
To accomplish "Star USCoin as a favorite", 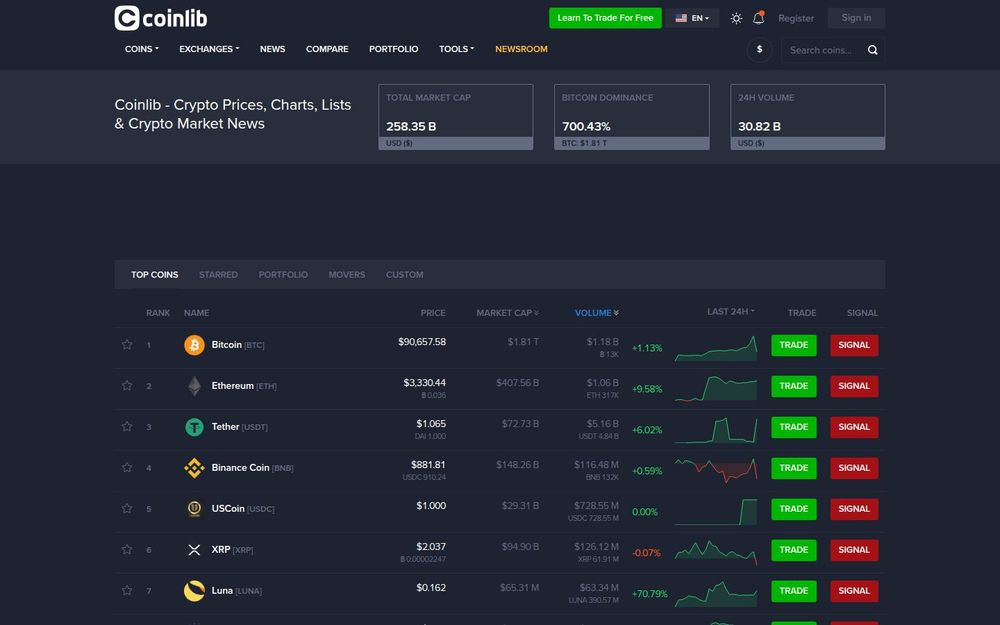I will 127,508.
